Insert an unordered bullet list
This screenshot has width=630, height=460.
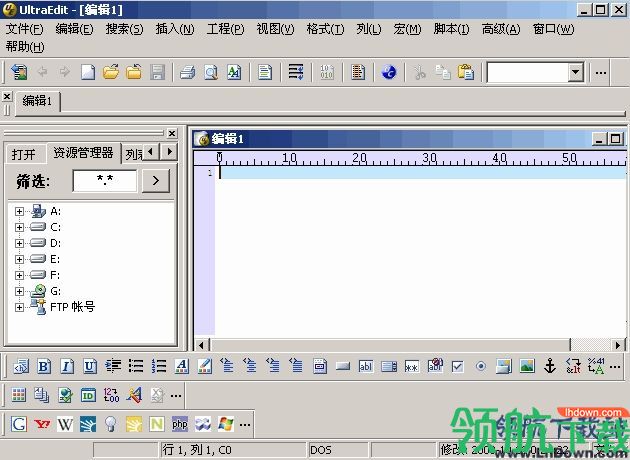(x=136, y=366)
